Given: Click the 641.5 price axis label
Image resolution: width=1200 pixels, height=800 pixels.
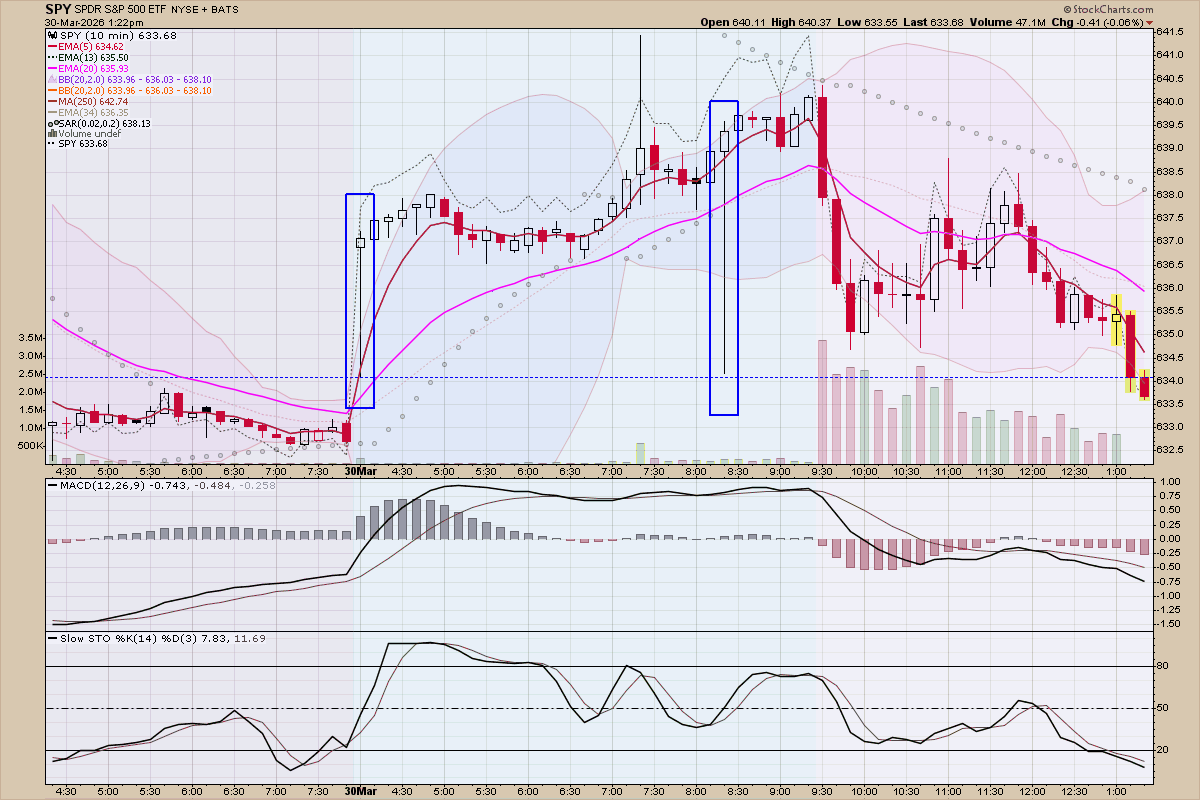Looking at the screenshot, I should 1170,32.
